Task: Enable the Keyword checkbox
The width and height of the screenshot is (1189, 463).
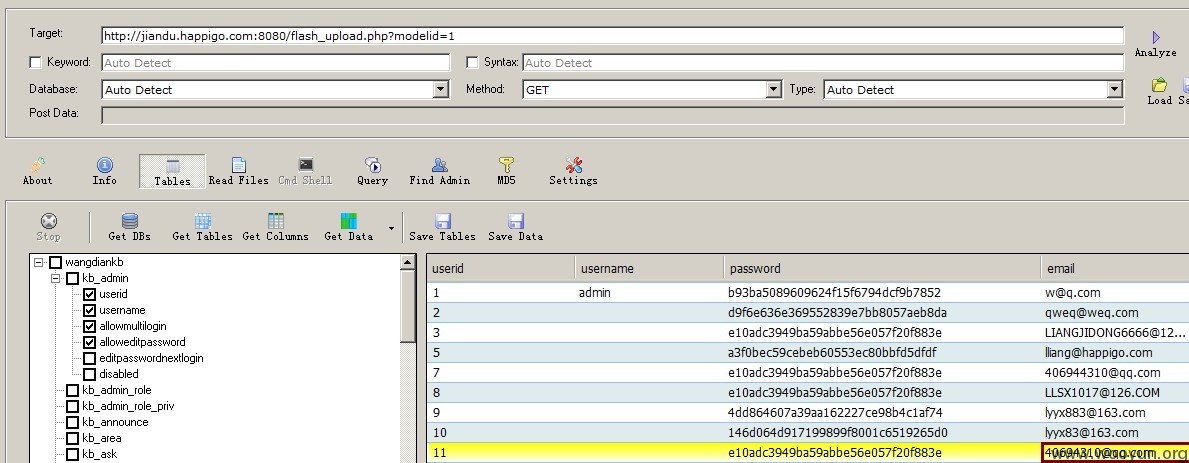Action: (35, 62)
